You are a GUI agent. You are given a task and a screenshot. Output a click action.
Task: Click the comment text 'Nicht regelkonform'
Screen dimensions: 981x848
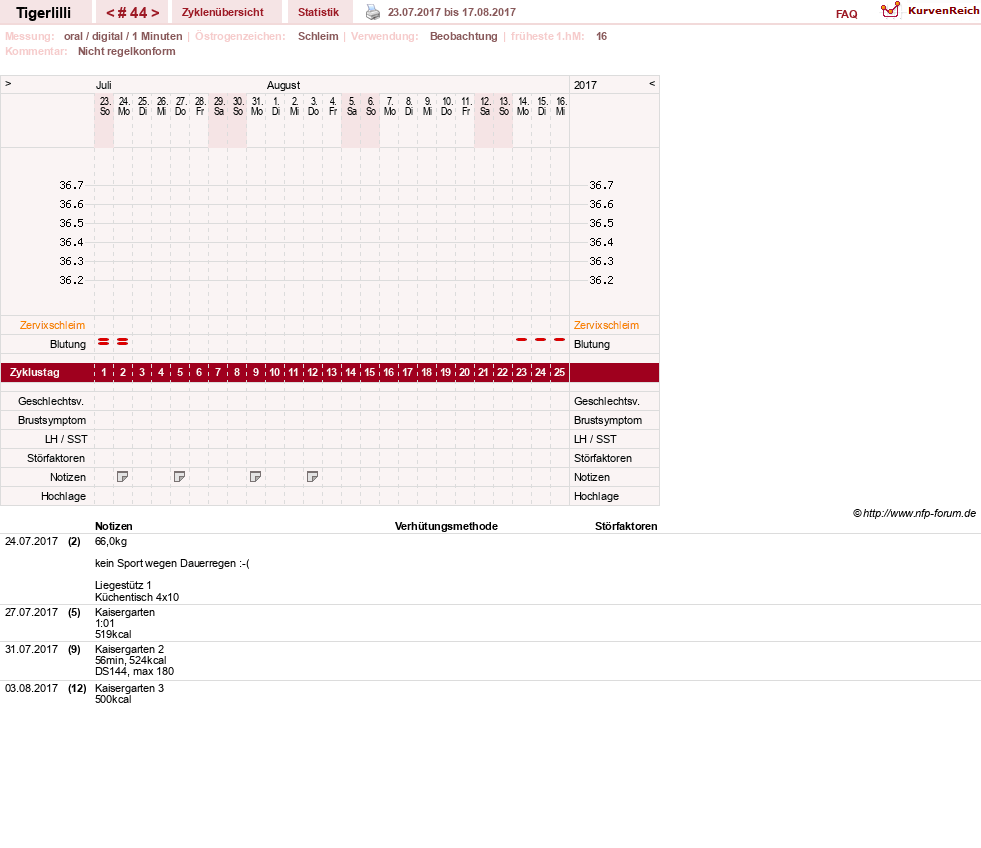pyautogui.click(x=126, y=51)
